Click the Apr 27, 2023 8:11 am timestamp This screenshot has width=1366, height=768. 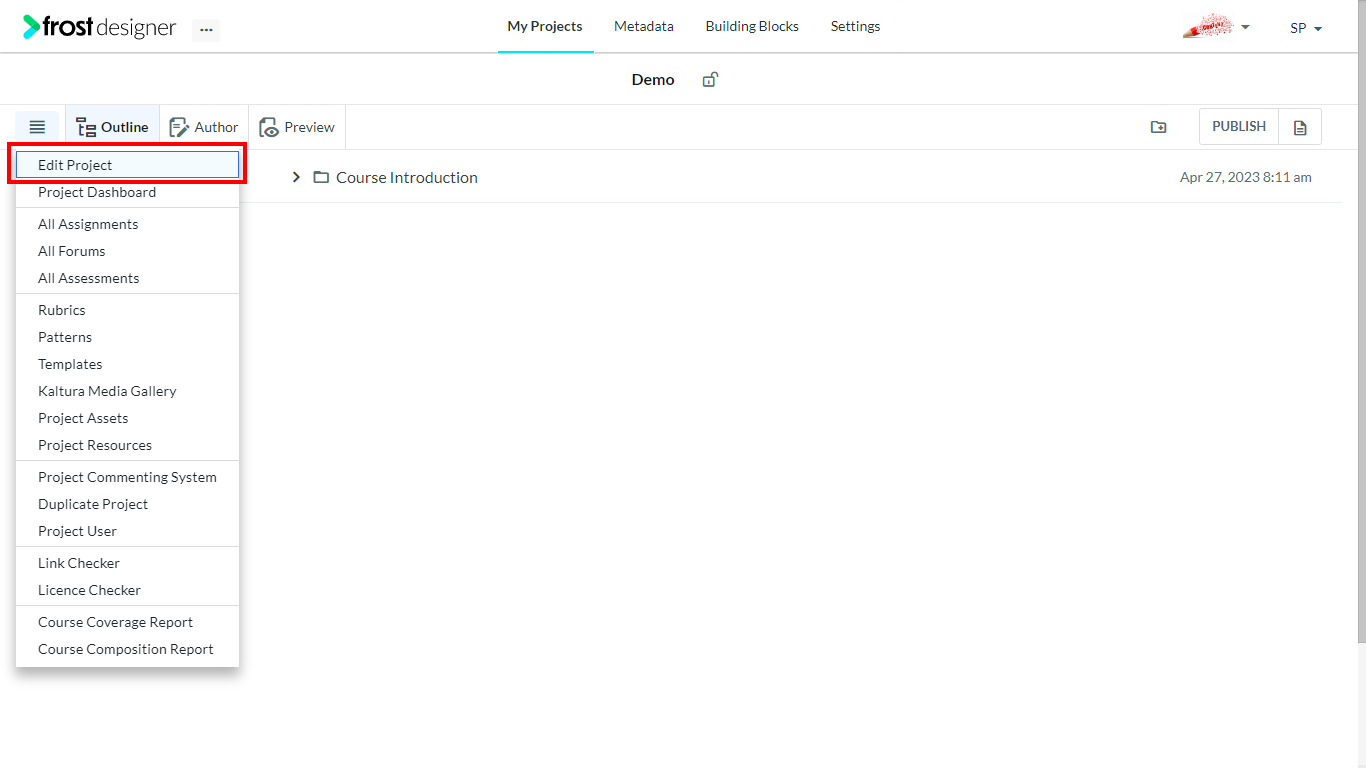[1246, 177]
